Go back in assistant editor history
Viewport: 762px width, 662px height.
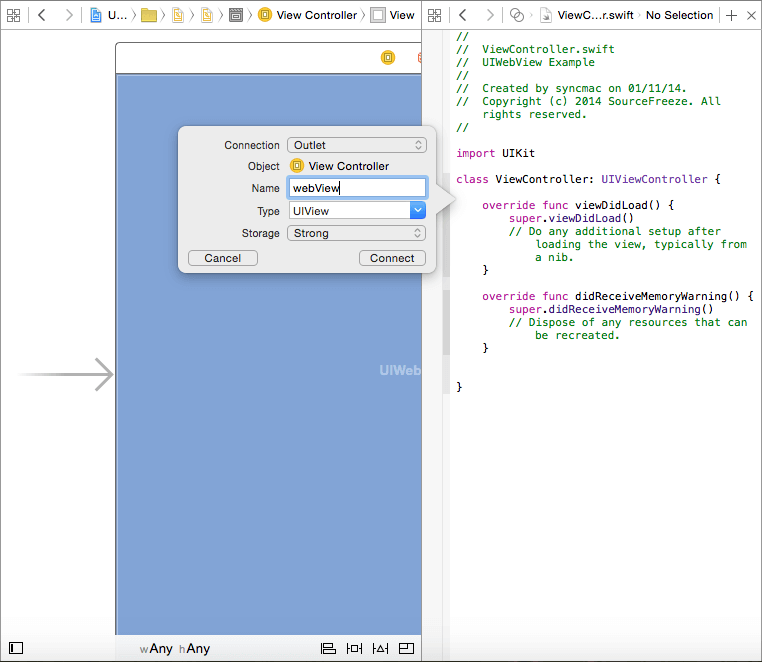(x=463, y=16)
